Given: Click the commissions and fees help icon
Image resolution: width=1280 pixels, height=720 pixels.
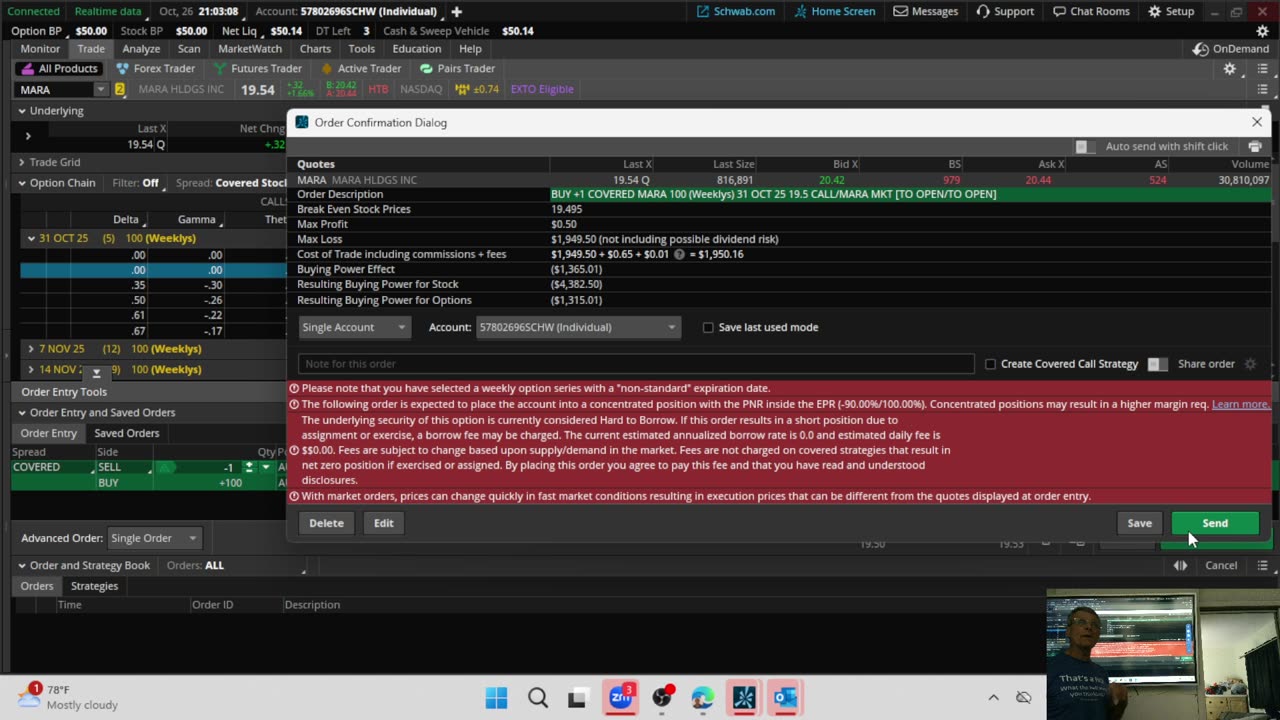Looking at the screenshot, I should [679, 254].
